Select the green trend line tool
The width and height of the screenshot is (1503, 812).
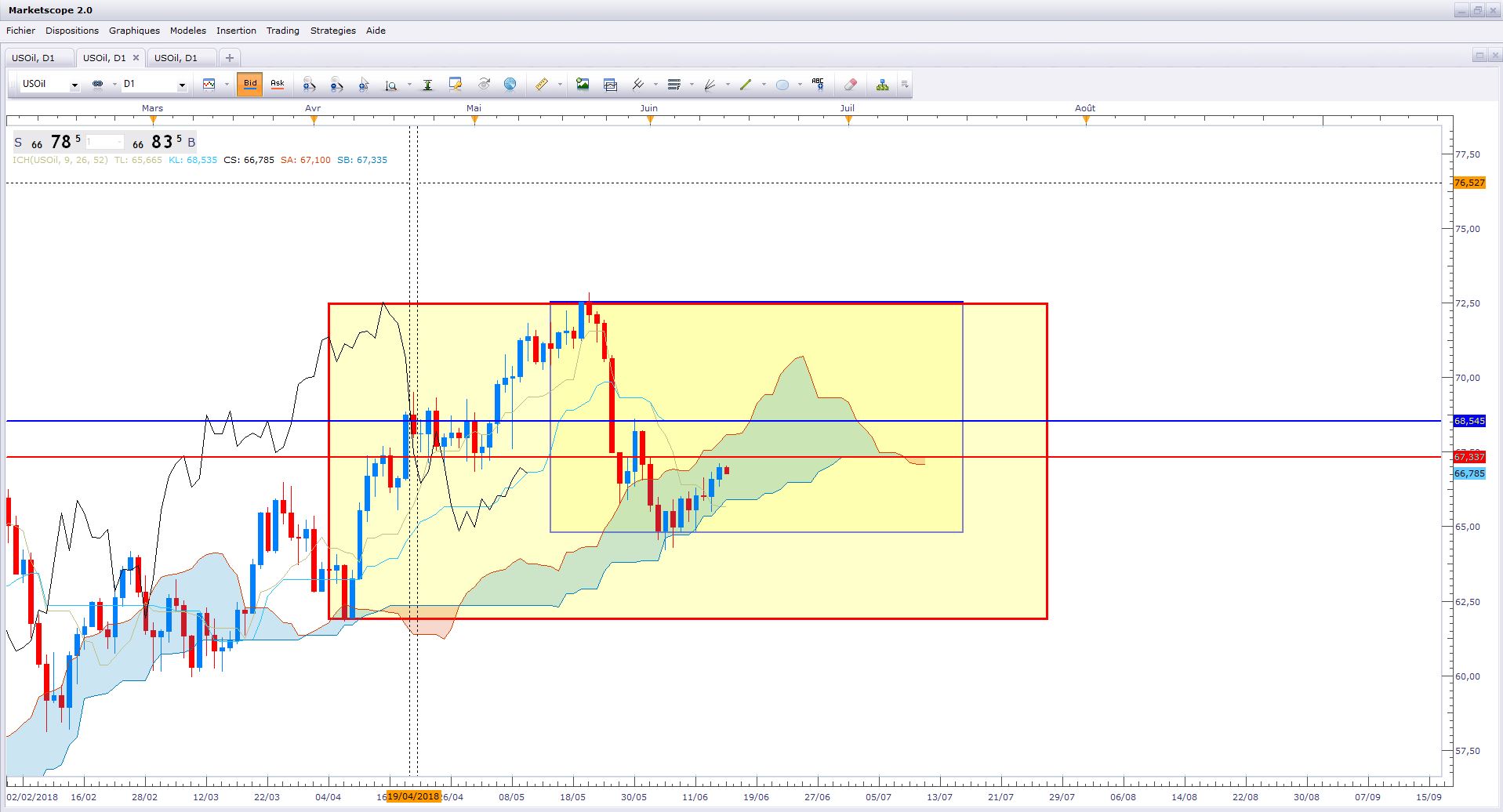pyautogui.click(x=746, y=84)
